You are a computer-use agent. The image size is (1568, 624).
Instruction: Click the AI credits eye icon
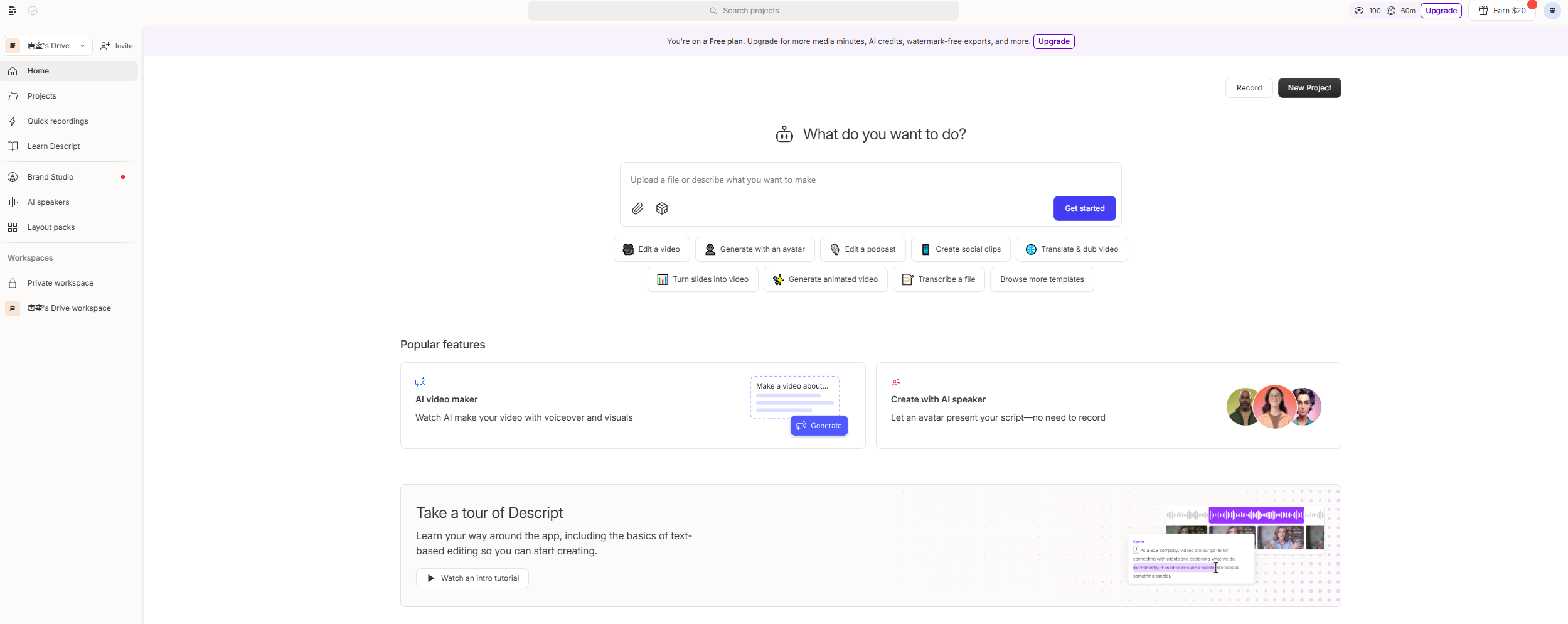coord(1358,11)
